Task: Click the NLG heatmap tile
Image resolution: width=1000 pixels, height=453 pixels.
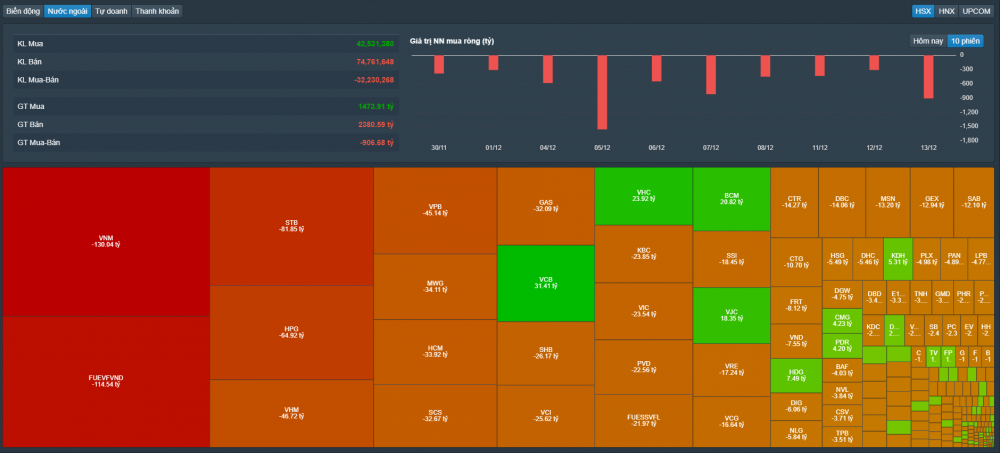Action: [x=796, y=434]
